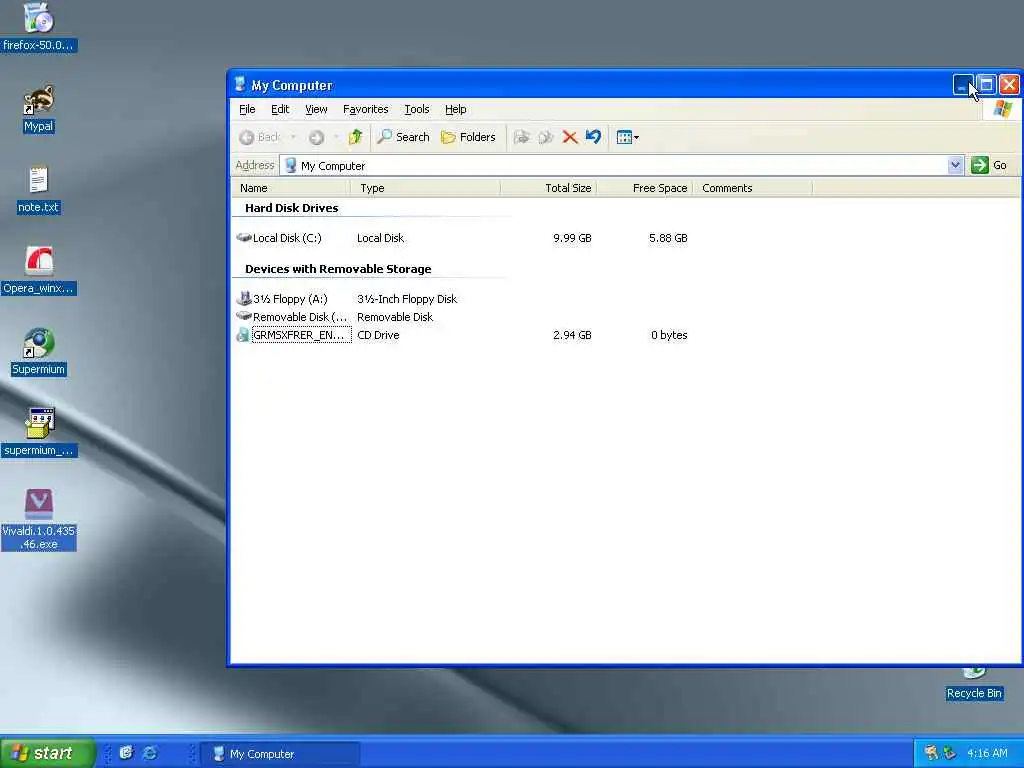Screen dimensions: 1024x768
Task: Maximize the My Computer window
Action: click(x=986, y=84)
